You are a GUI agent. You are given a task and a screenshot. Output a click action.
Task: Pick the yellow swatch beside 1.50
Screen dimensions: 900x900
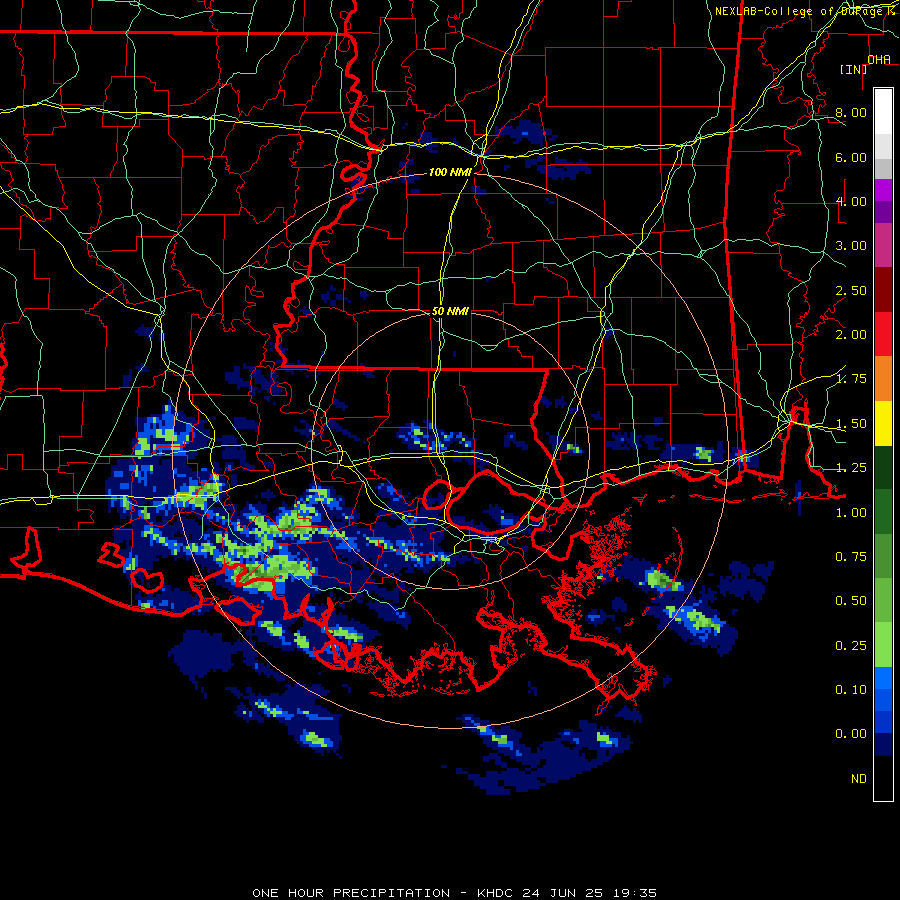883,423
